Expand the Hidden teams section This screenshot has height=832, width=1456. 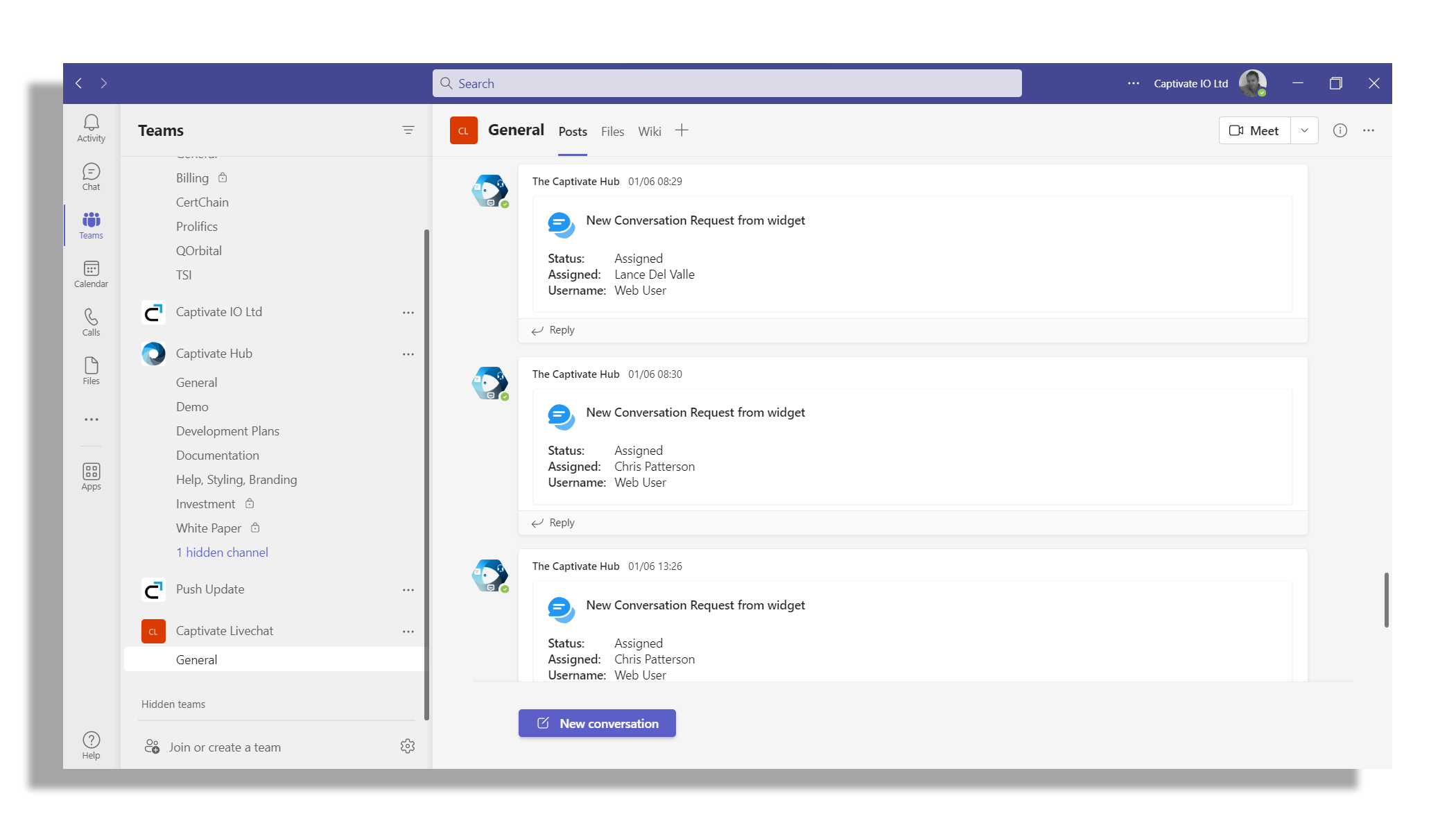(173, 704)
